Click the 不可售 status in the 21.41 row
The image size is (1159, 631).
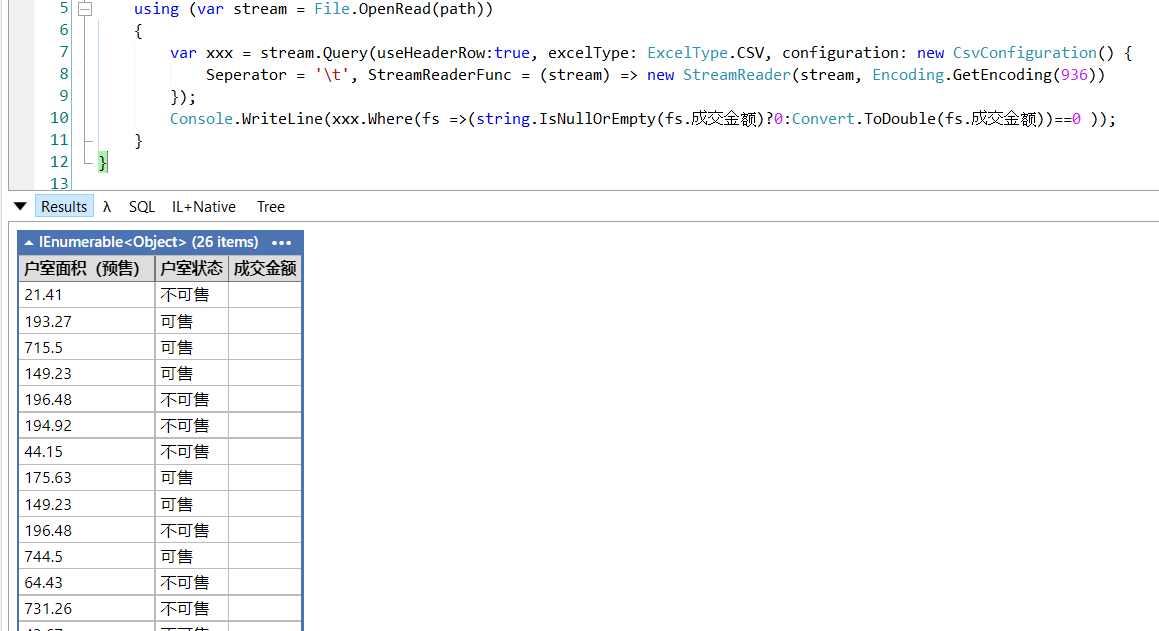[x=185, y=295]
